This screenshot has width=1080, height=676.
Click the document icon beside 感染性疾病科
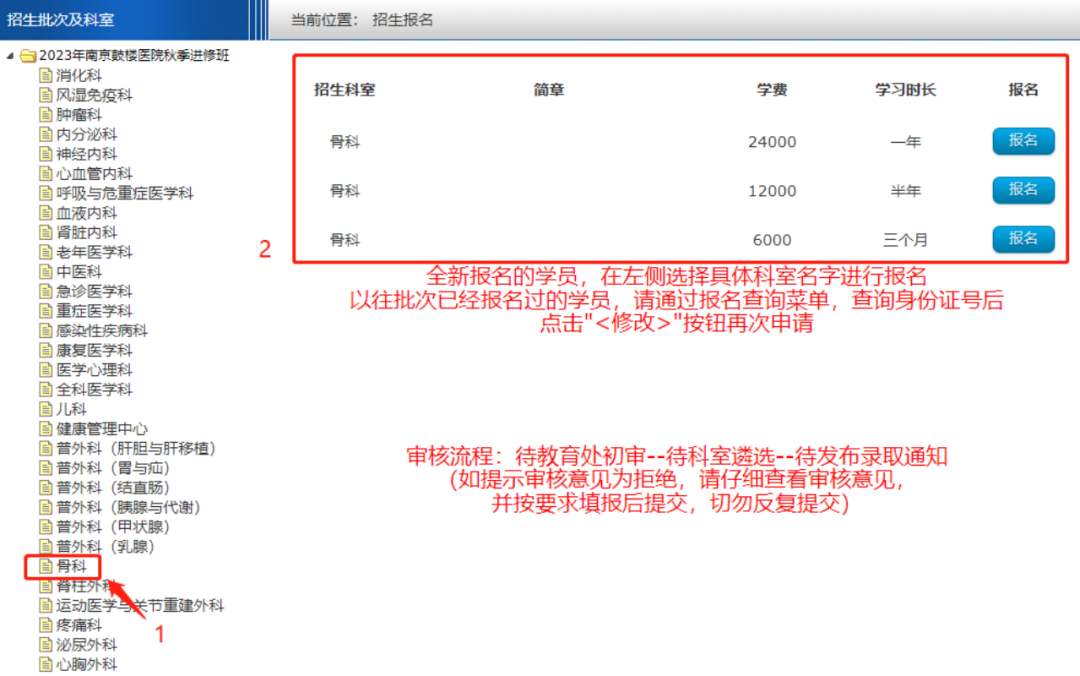coord(46,331)
